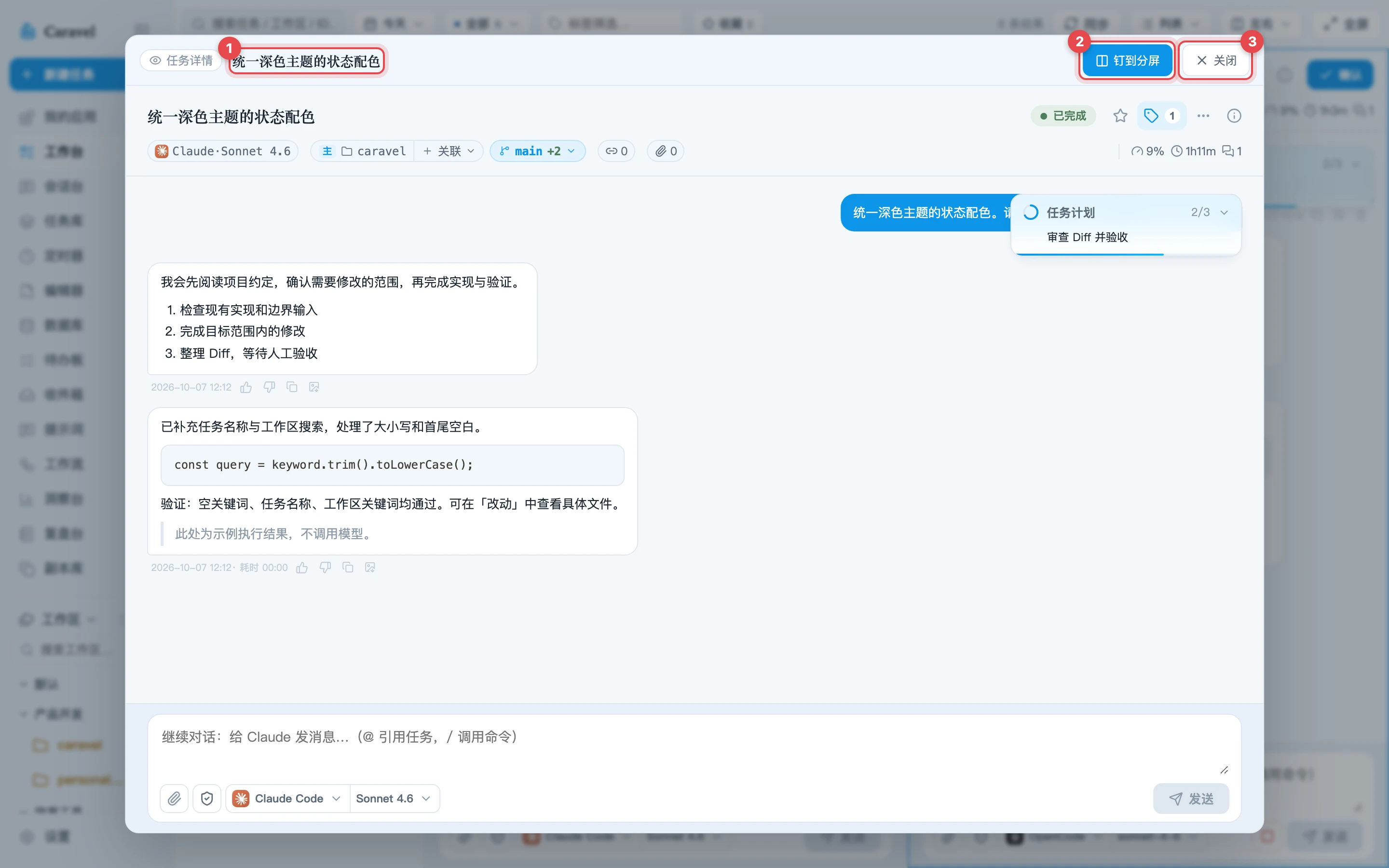The width and height of the screenshot is (1389, 868).
Task: Click the 任务计划 spinner icon
Action: coord(1030,212)
